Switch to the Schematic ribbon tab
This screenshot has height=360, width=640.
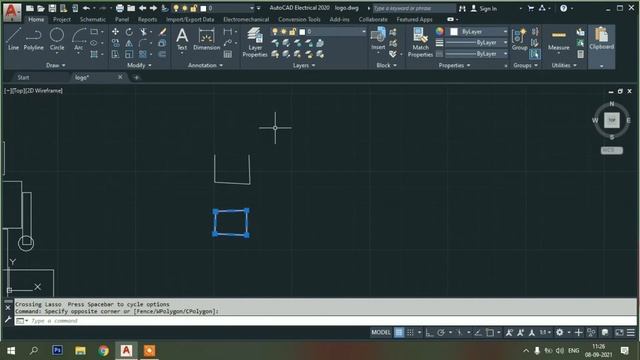click(x=93, y=19)
